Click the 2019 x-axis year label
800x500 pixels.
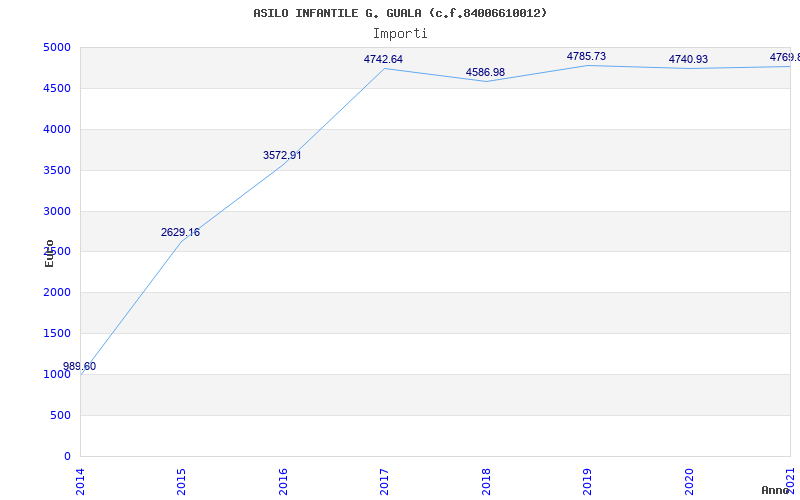[588, 482]
